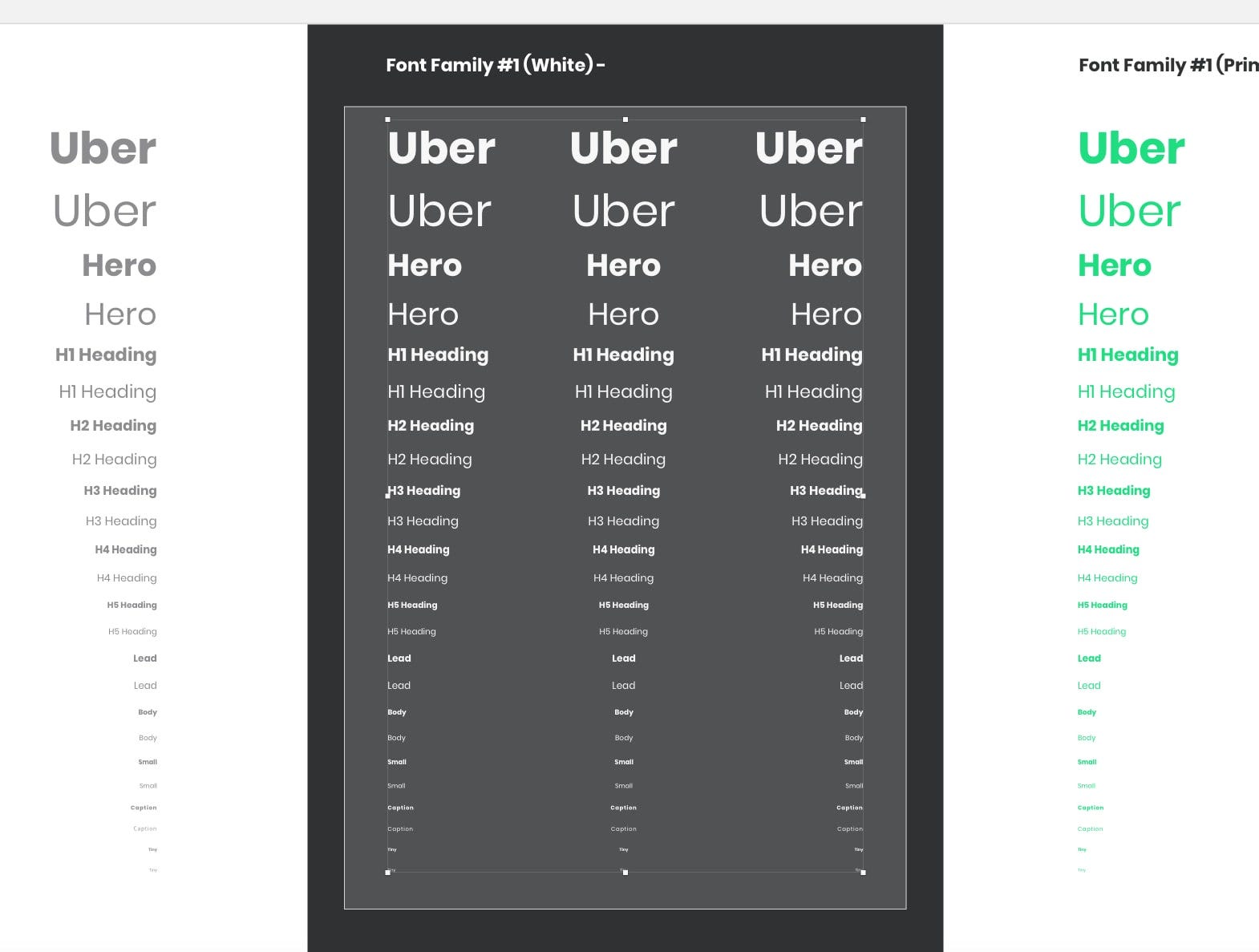Click the light white centered 'H2 Heading' text
The height and width of the screenshot is (952, 1259).
[x=624, y=459]
